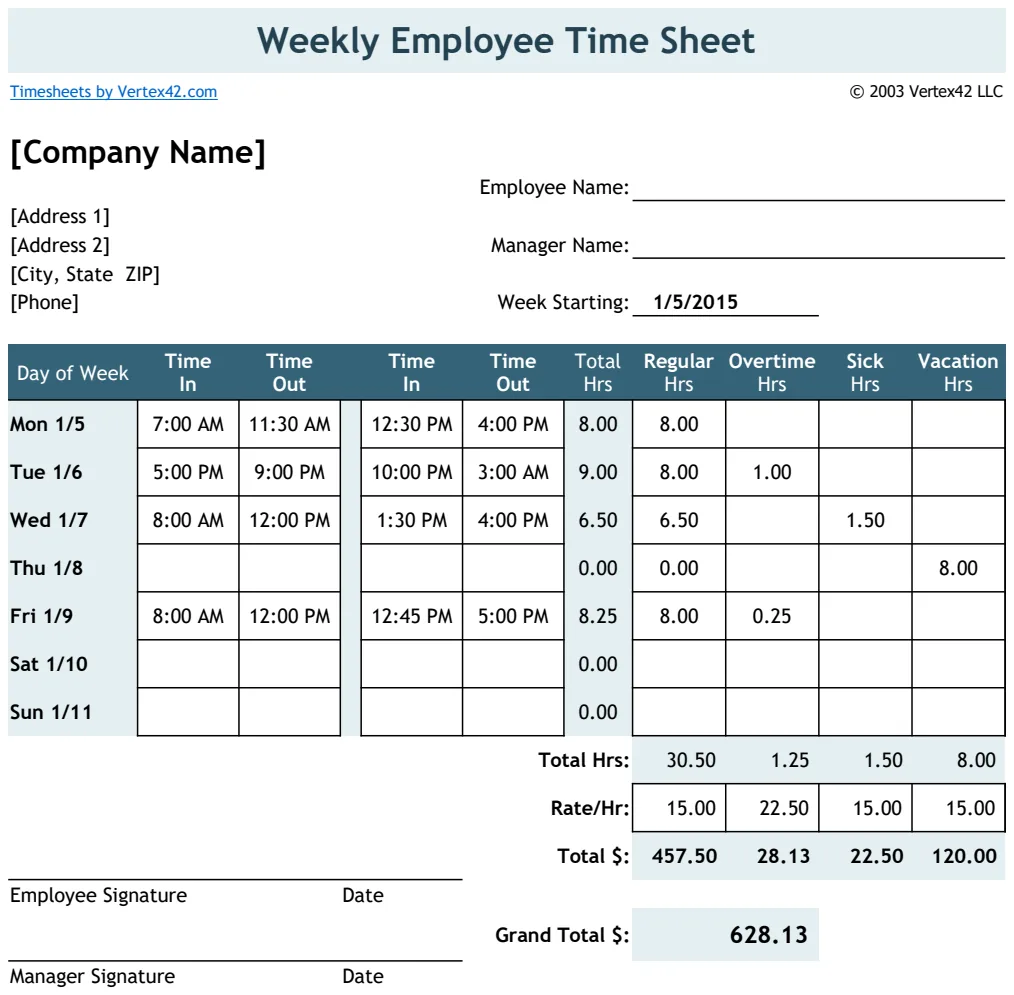1014x995 pixels.
Task: Click the © 2003 Vertex42 LLC notice
Action: [x=926, y=92]
